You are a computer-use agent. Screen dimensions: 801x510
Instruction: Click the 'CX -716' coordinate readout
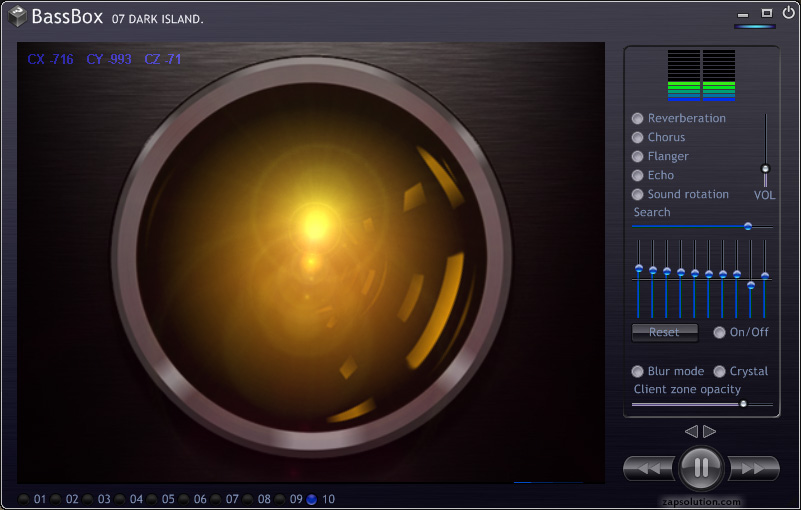[x=50, y=59]
